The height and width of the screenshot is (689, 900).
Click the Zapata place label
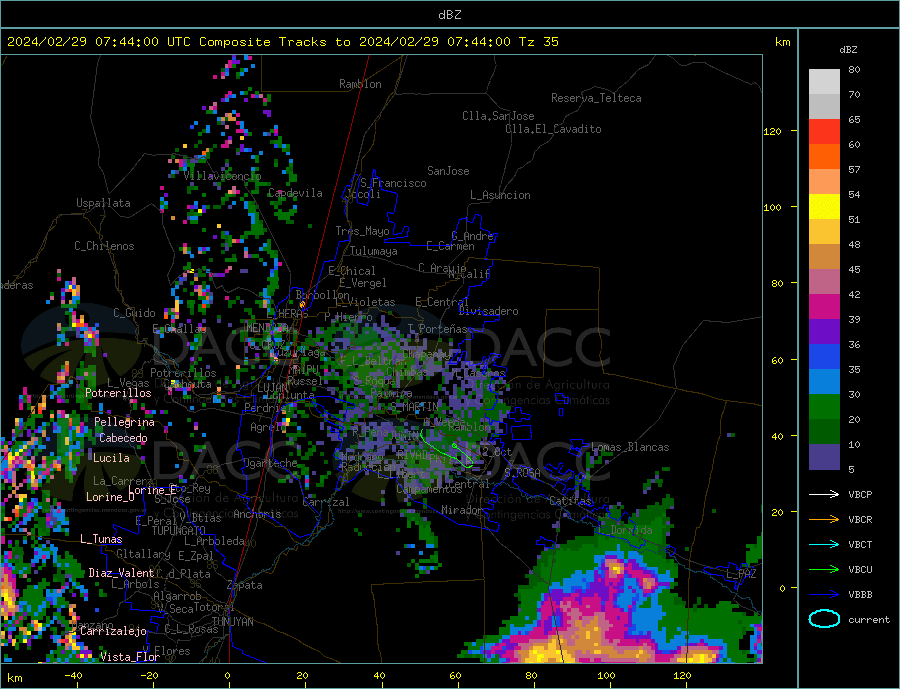pos(245,586)
